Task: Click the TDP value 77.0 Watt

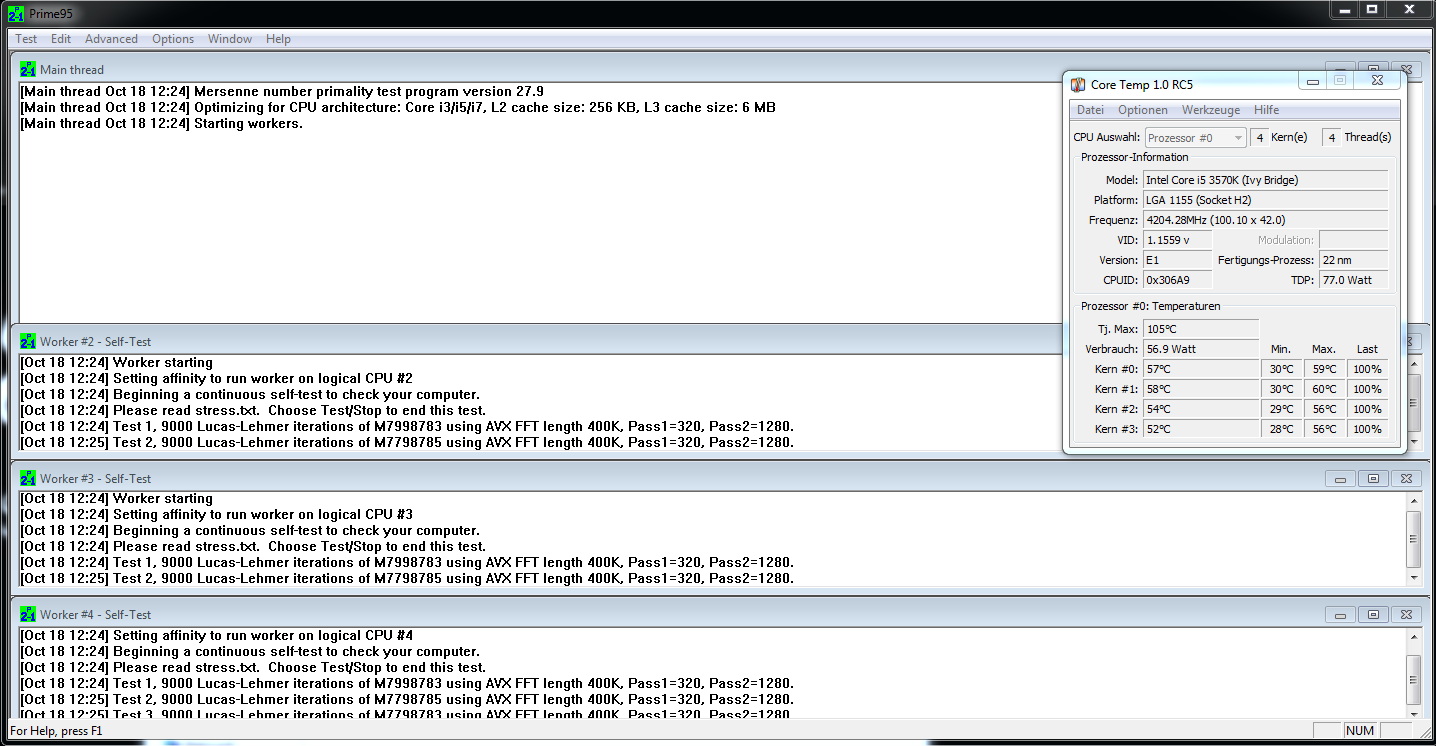Action: (x=1353, y=280)
